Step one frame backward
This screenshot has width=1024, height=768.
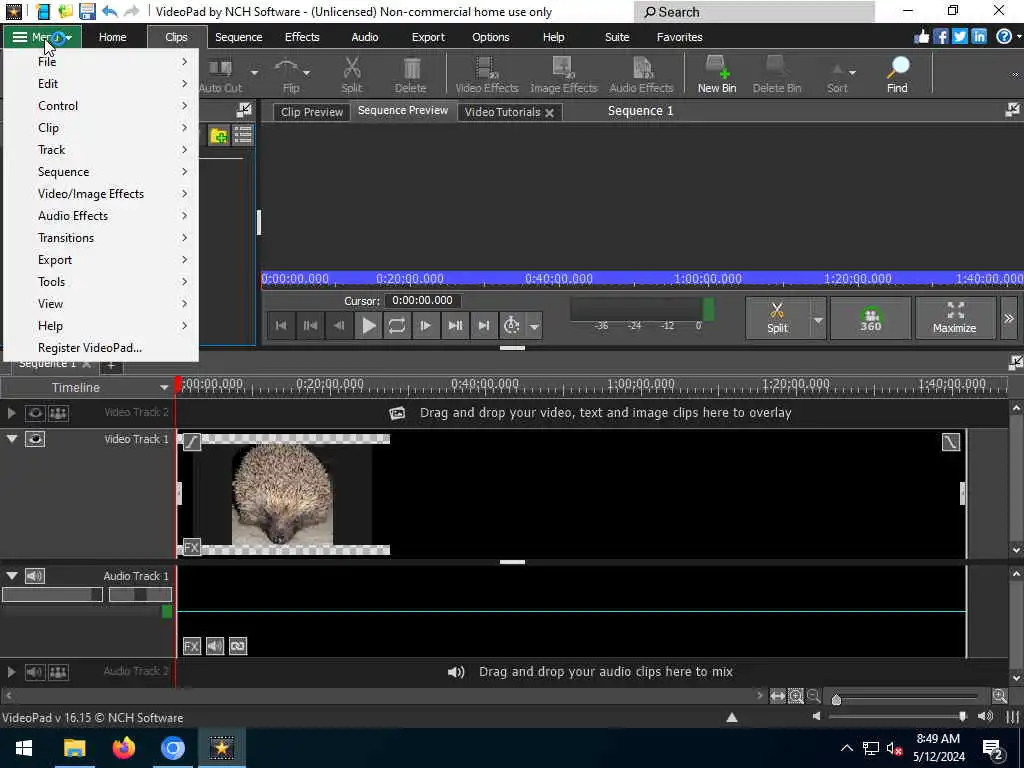[x=339, y=325]
